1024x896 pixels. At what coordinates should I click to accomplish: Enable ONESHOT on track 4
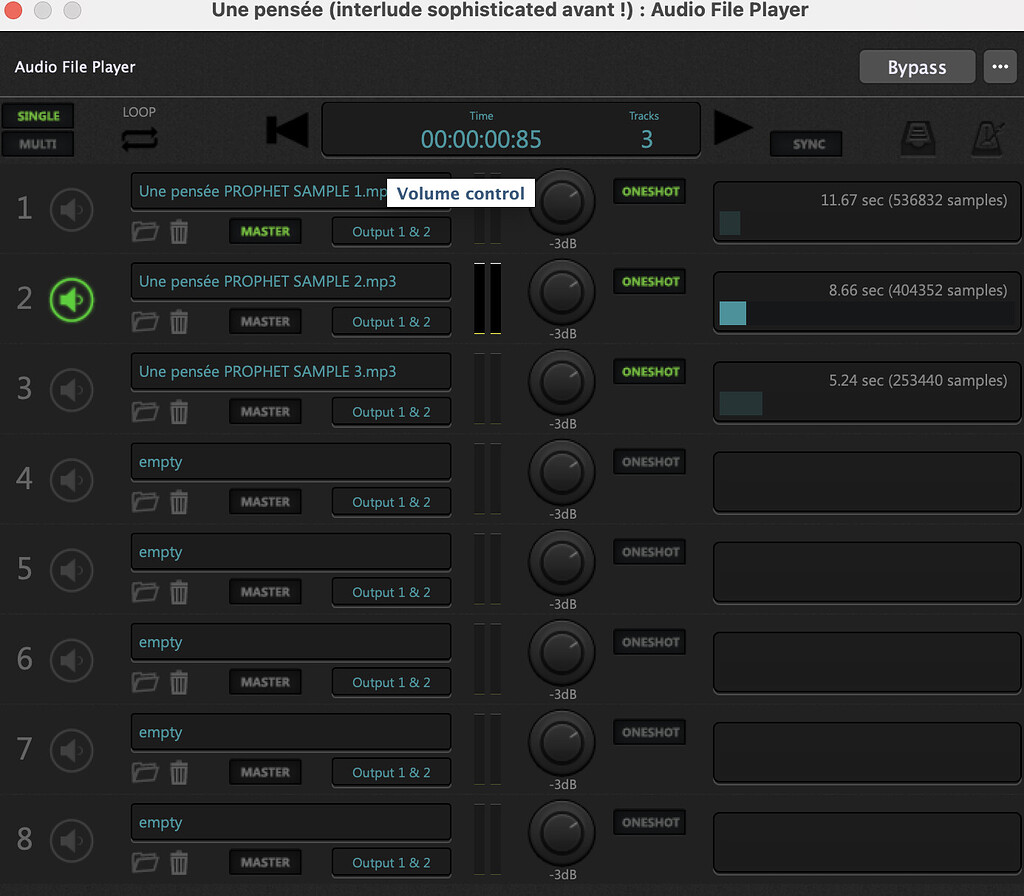(650, 462)
